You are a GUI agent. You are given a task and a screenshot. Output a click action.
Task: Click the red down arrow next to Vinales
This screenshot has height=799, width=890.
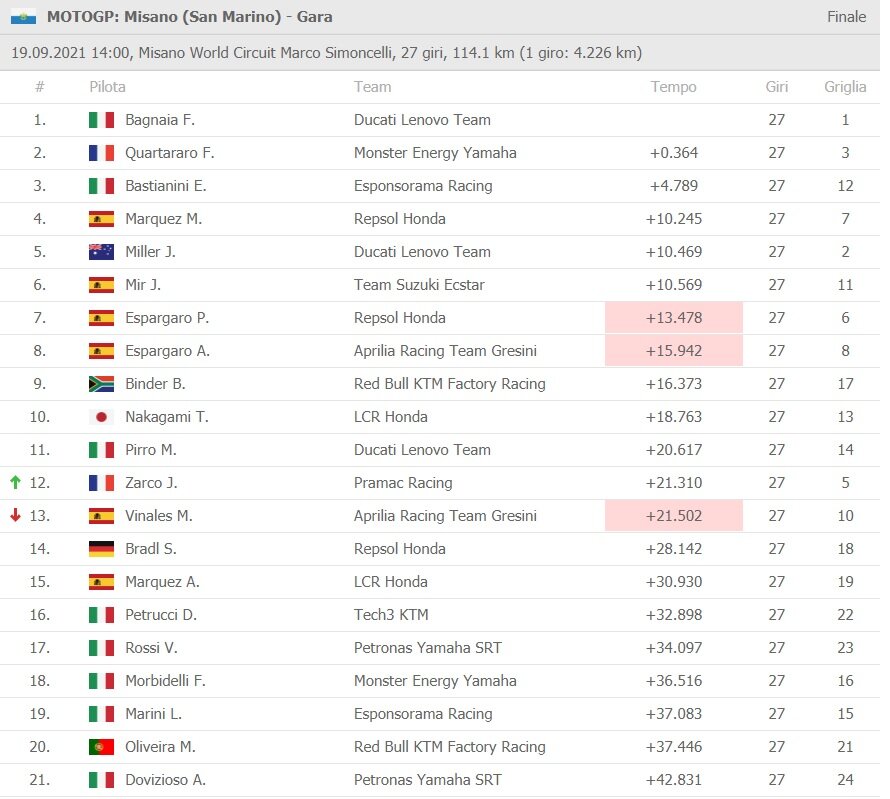coord(15,516)
